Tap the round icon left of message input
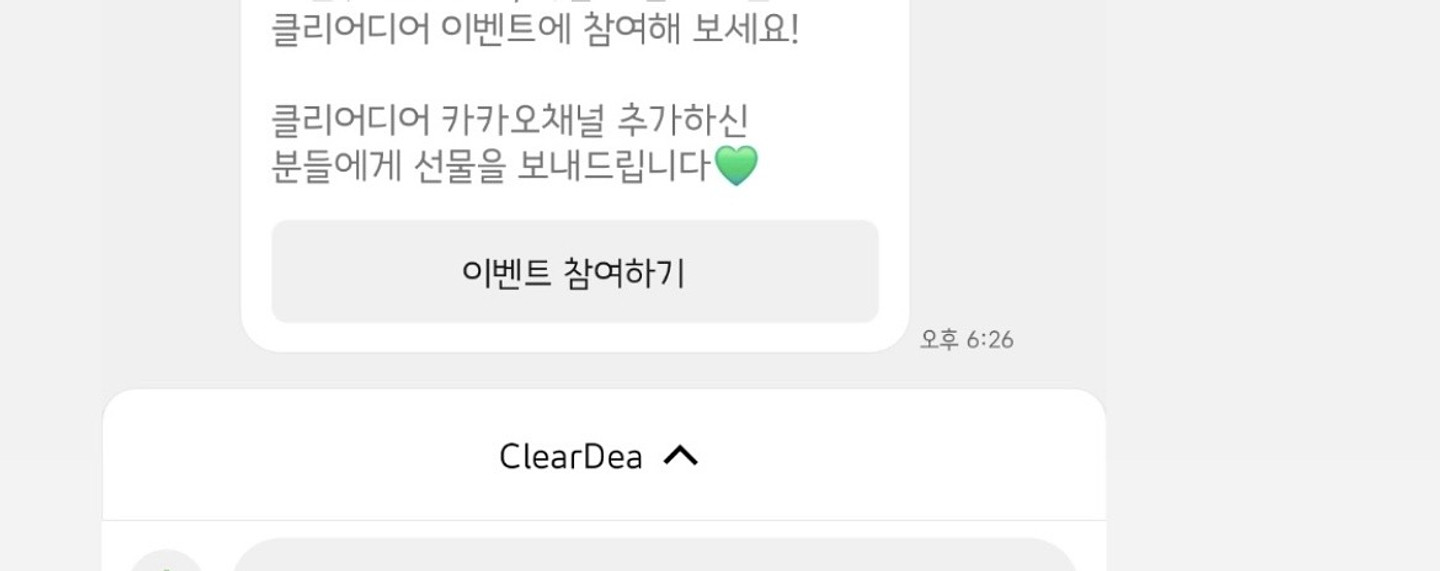Screen dimensions: 1440x571 pos(166,561)
